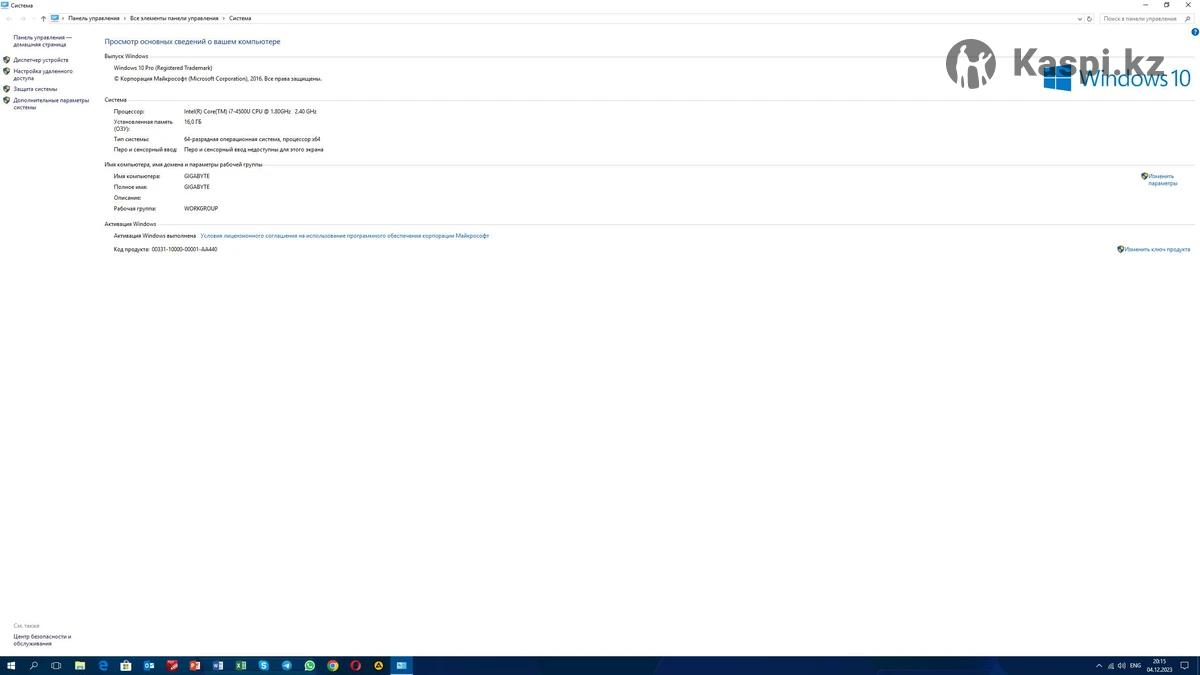Launch Opera browser from the taskbar

tap(356, 665)
